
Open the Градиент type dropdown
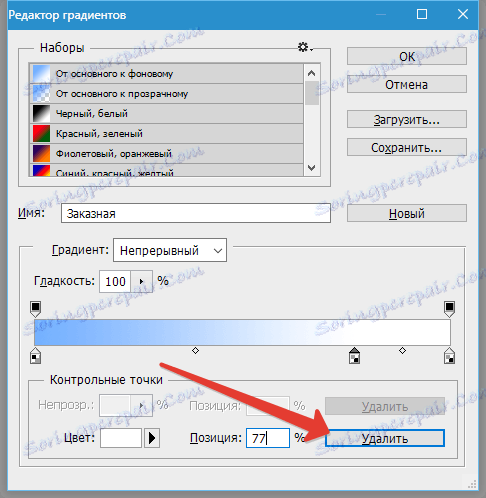[x=170, y=250]
